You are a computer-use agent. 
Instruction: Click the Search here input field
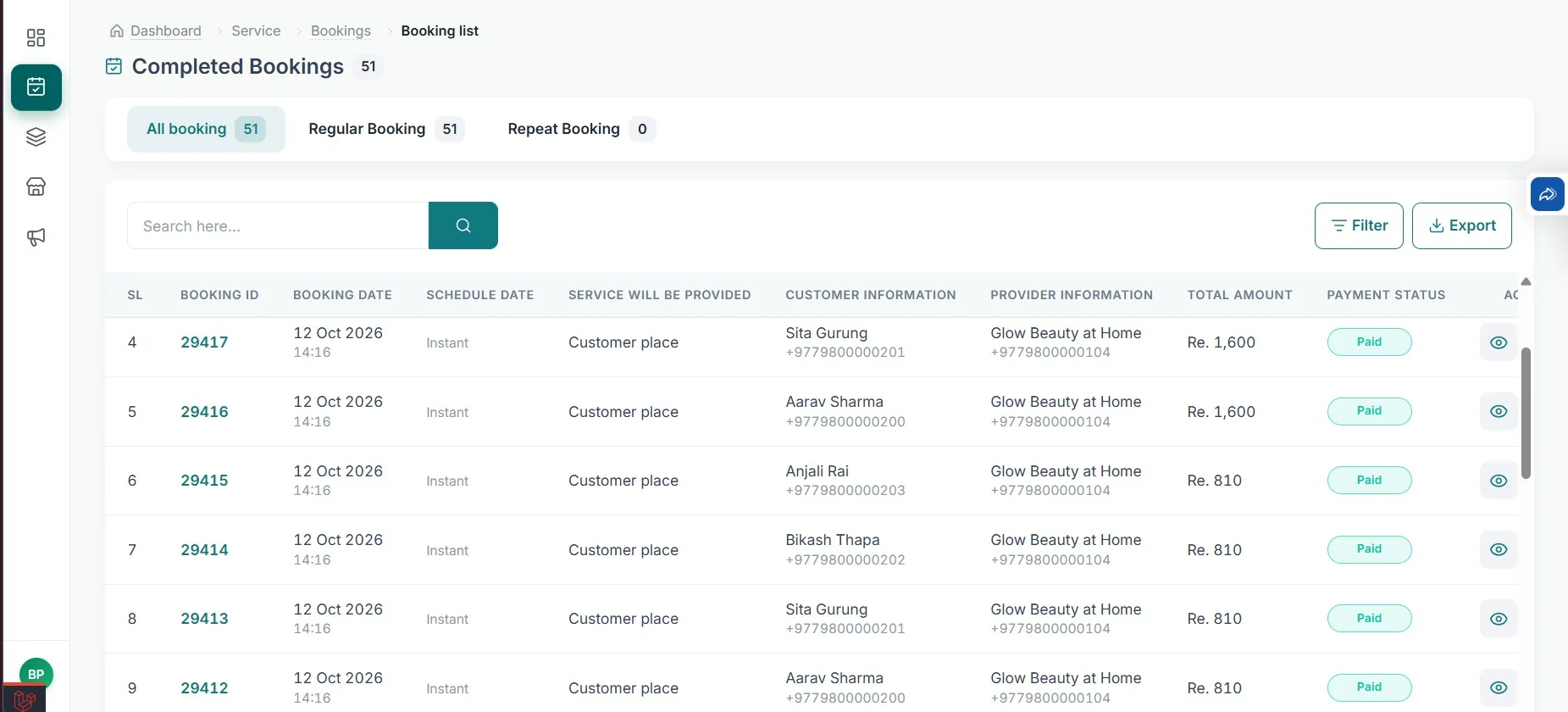tap(278, 225)
